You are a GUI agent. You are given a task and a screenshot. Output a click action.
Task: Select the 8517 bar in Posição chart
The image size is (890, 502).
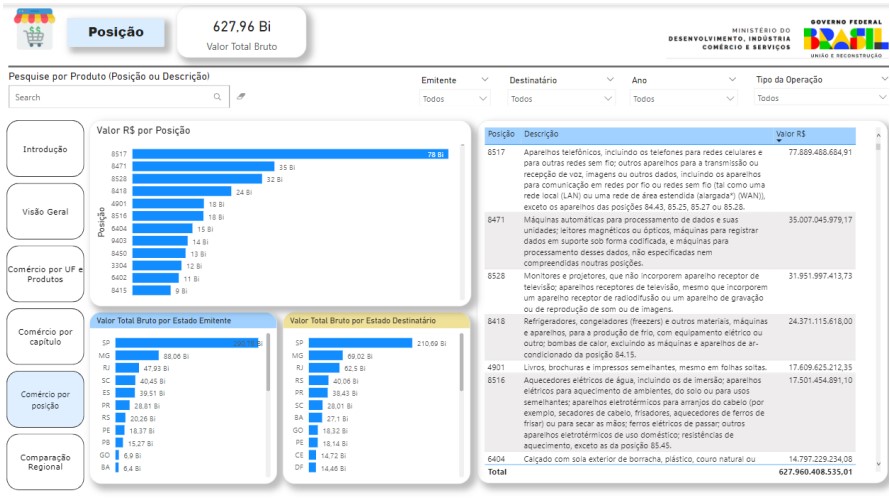coord(290,154)
